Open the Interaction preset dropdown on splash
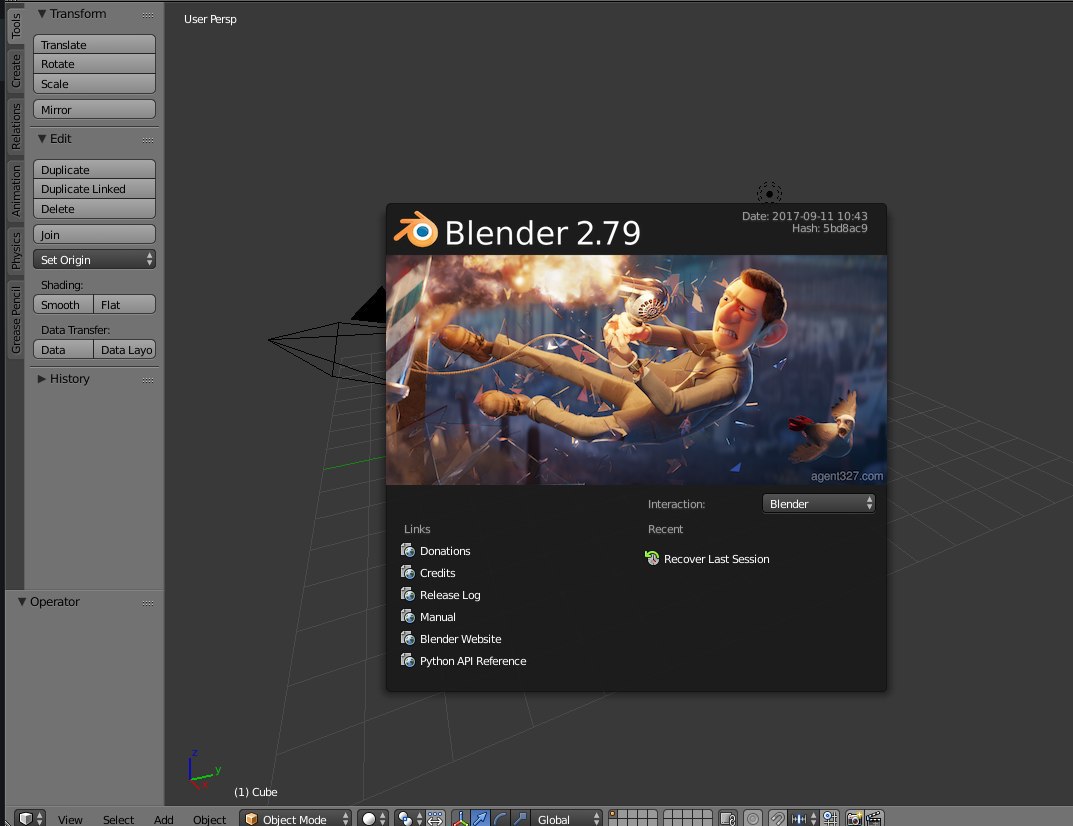 [818, 504]
